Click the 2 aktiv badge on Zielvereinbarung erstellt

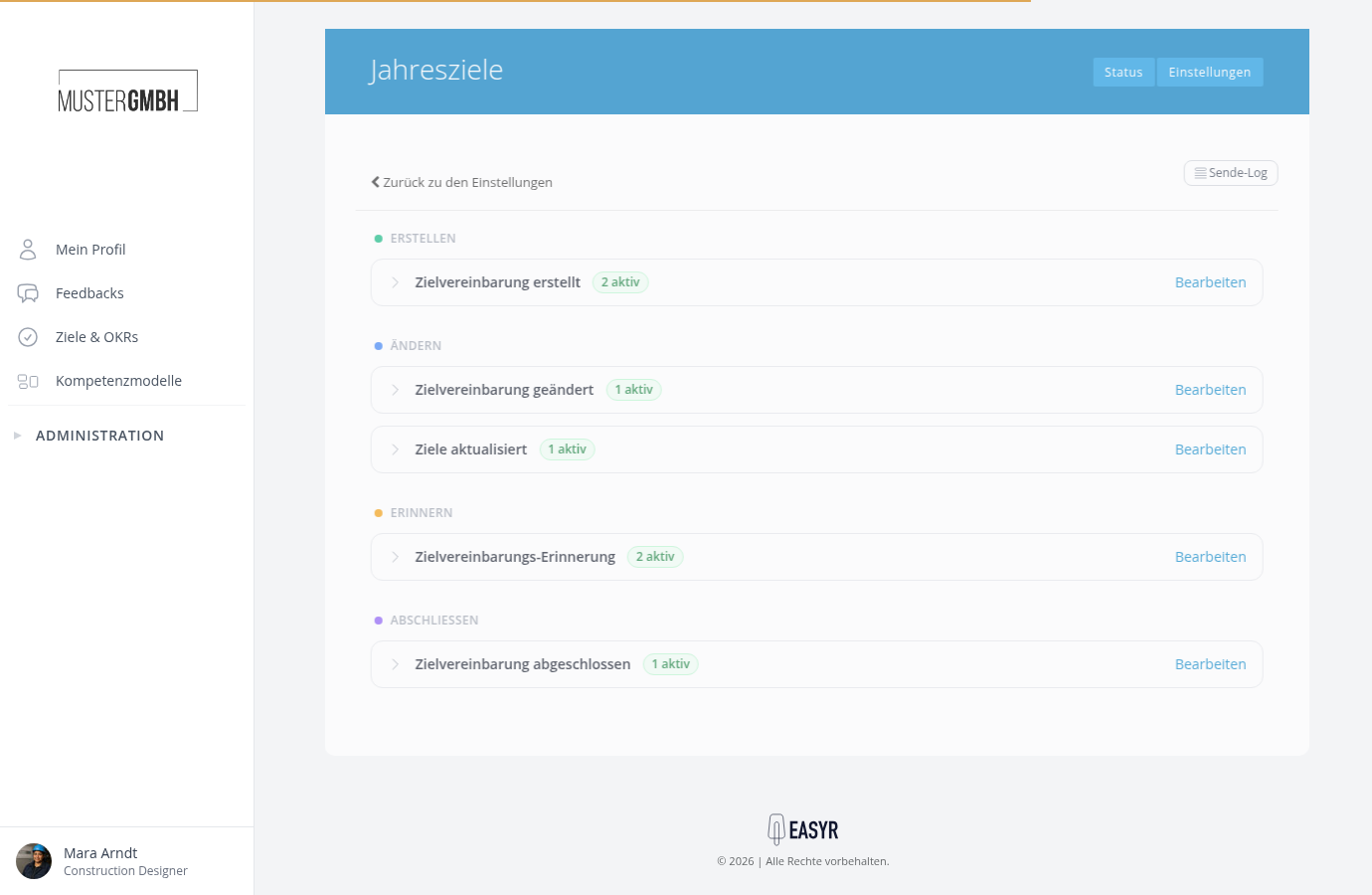(x=620, y=282)
